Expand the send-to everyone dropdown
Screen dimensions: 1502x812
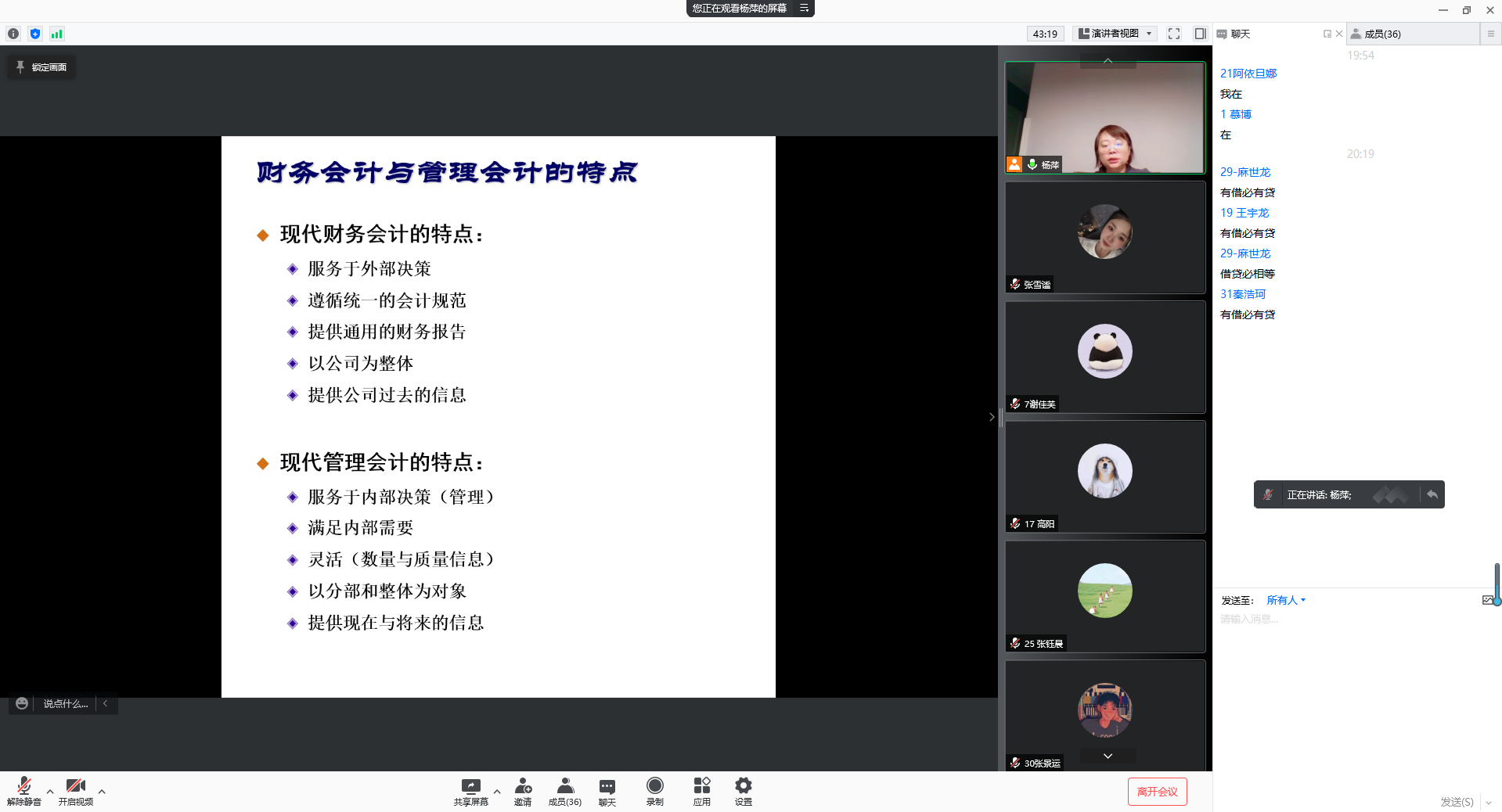point(1285,600)
